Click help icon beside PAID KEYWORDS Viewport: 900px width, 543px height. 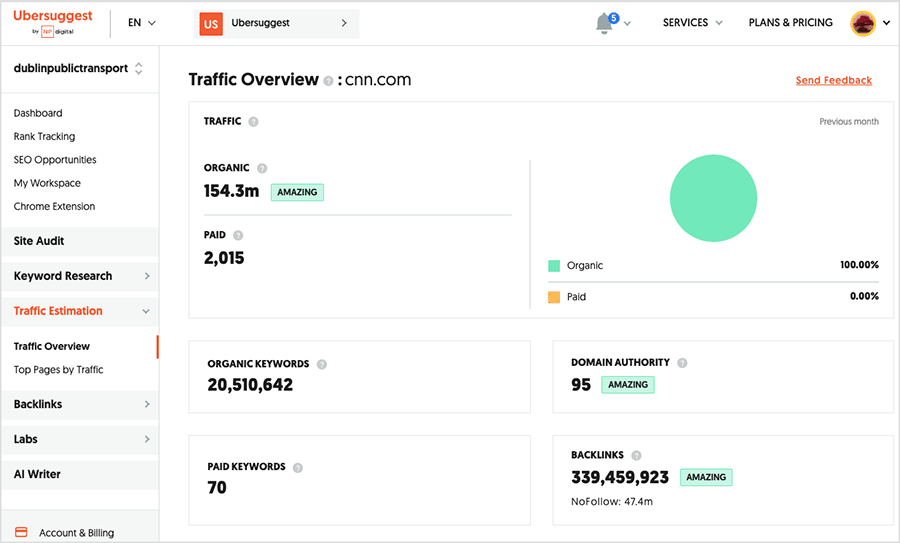[298, 468]
